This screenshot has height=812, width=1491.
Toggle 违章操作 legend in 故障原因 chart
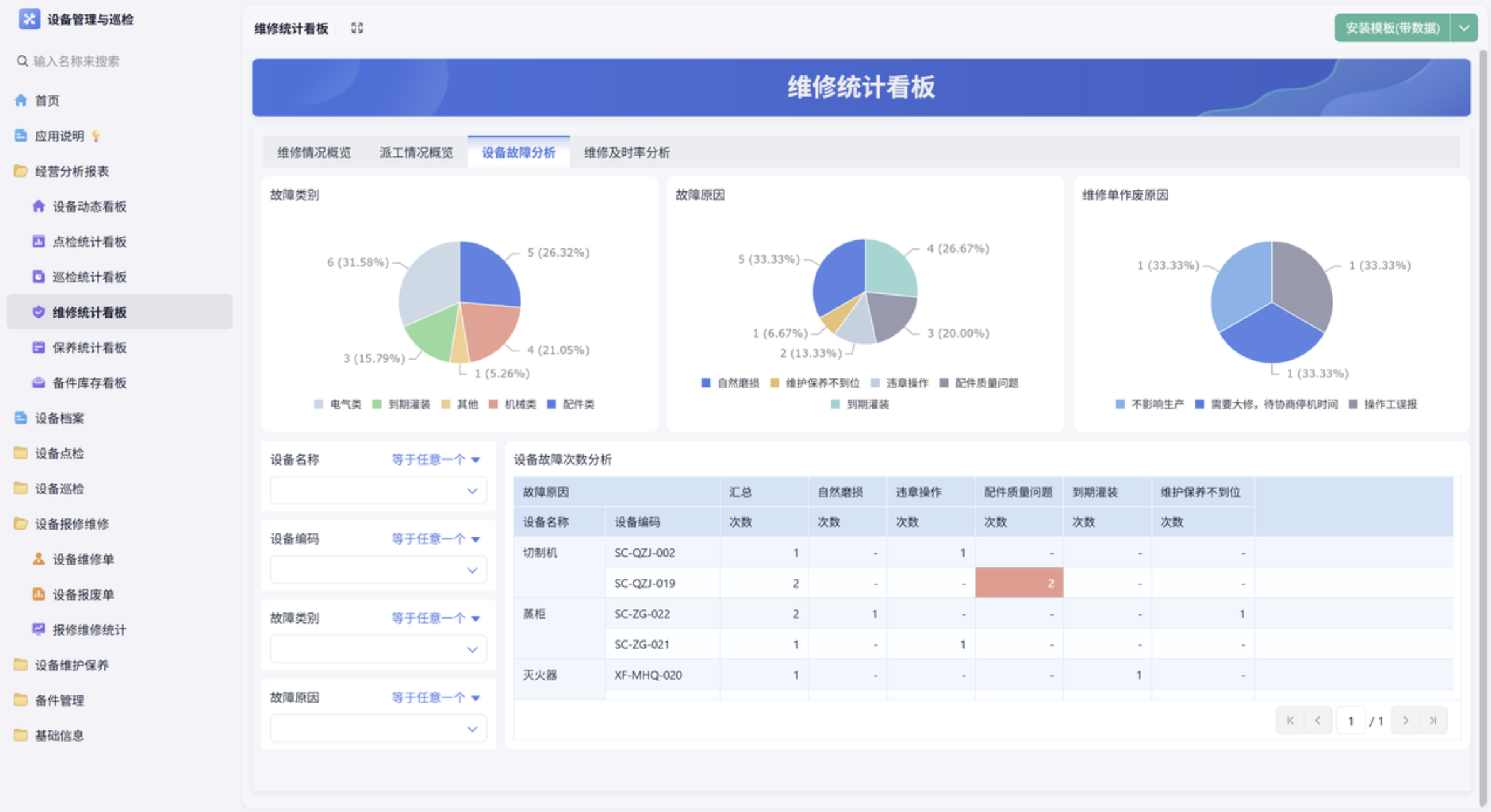point(900,383)
